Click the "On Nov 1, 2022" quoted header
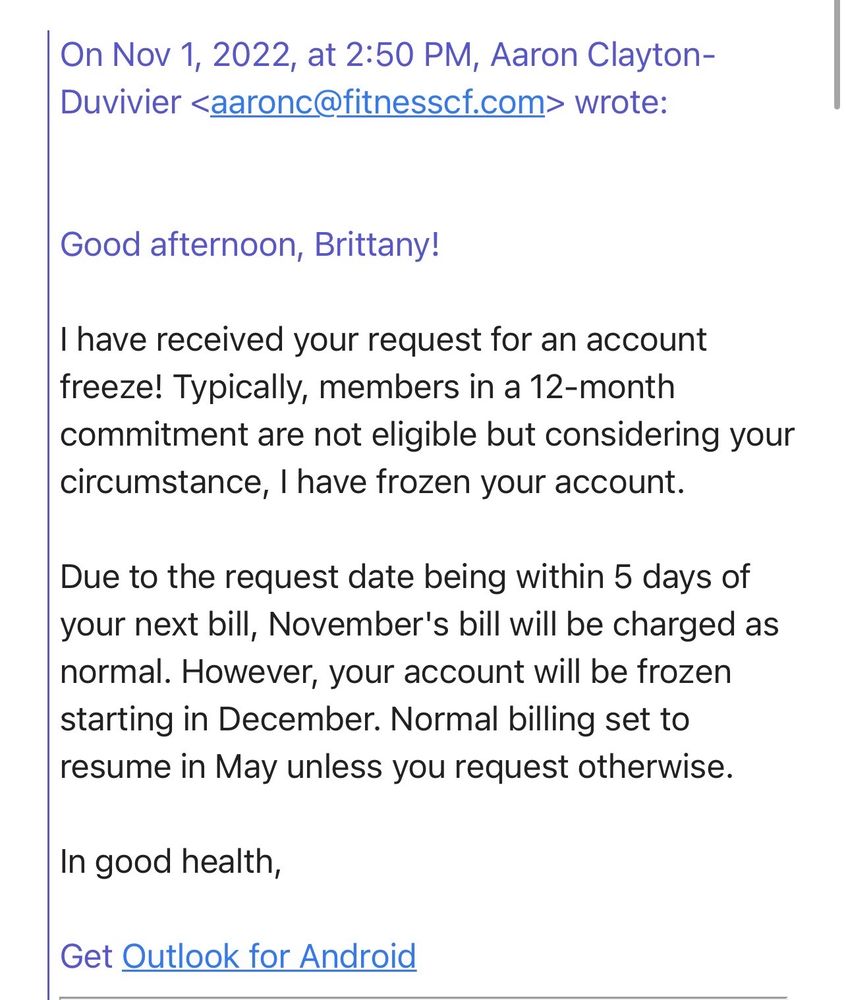846x1000 pixels. point(177,55)
